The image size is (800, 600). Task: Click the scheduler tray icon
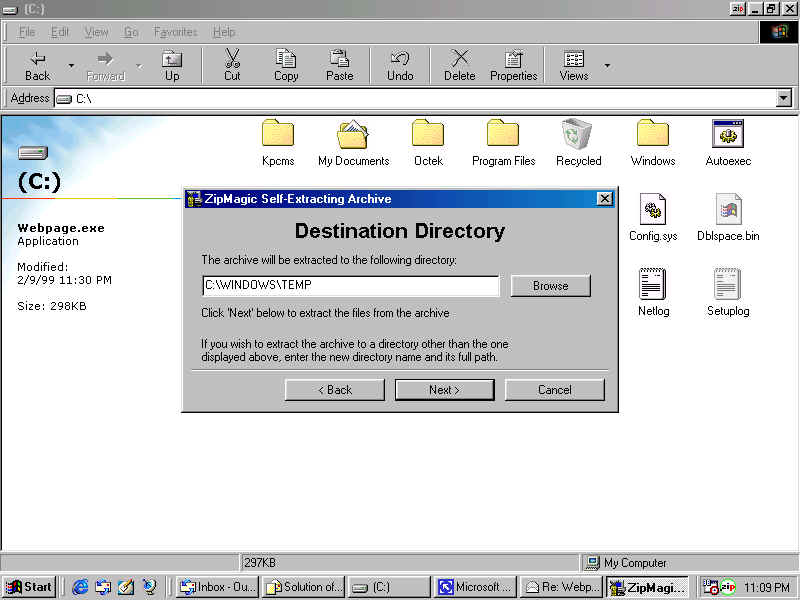click(710, 587)
